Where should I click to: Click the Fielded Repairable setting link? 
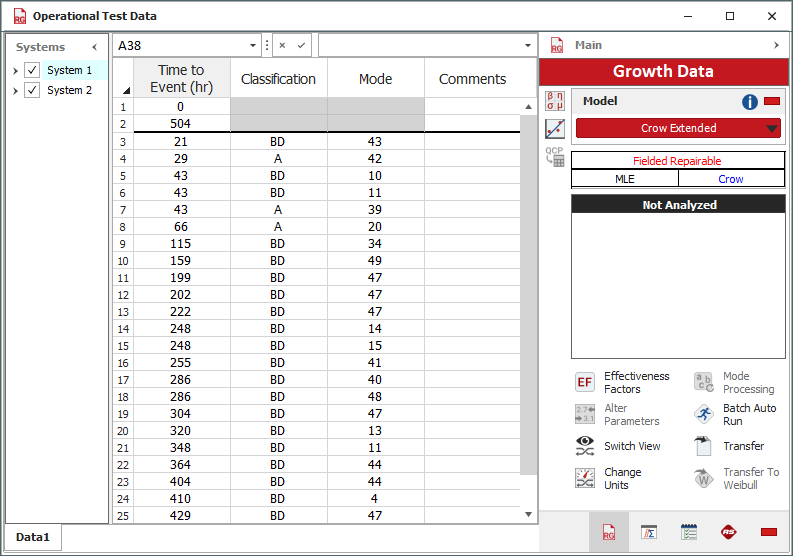677,161
